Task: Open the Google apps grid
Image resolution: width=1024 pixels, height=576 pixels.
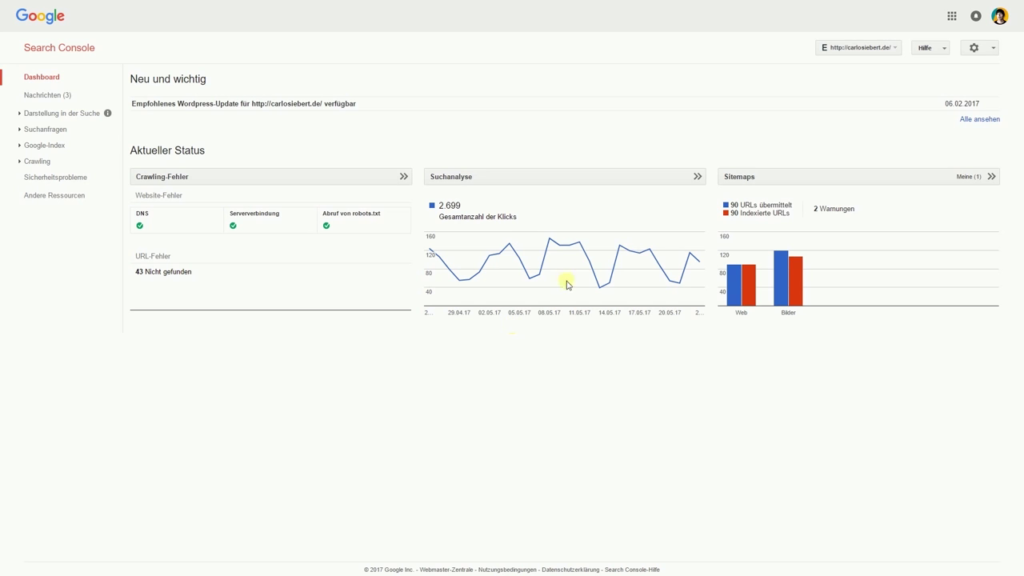Action: pyautogui.click(x=952, y=16)
